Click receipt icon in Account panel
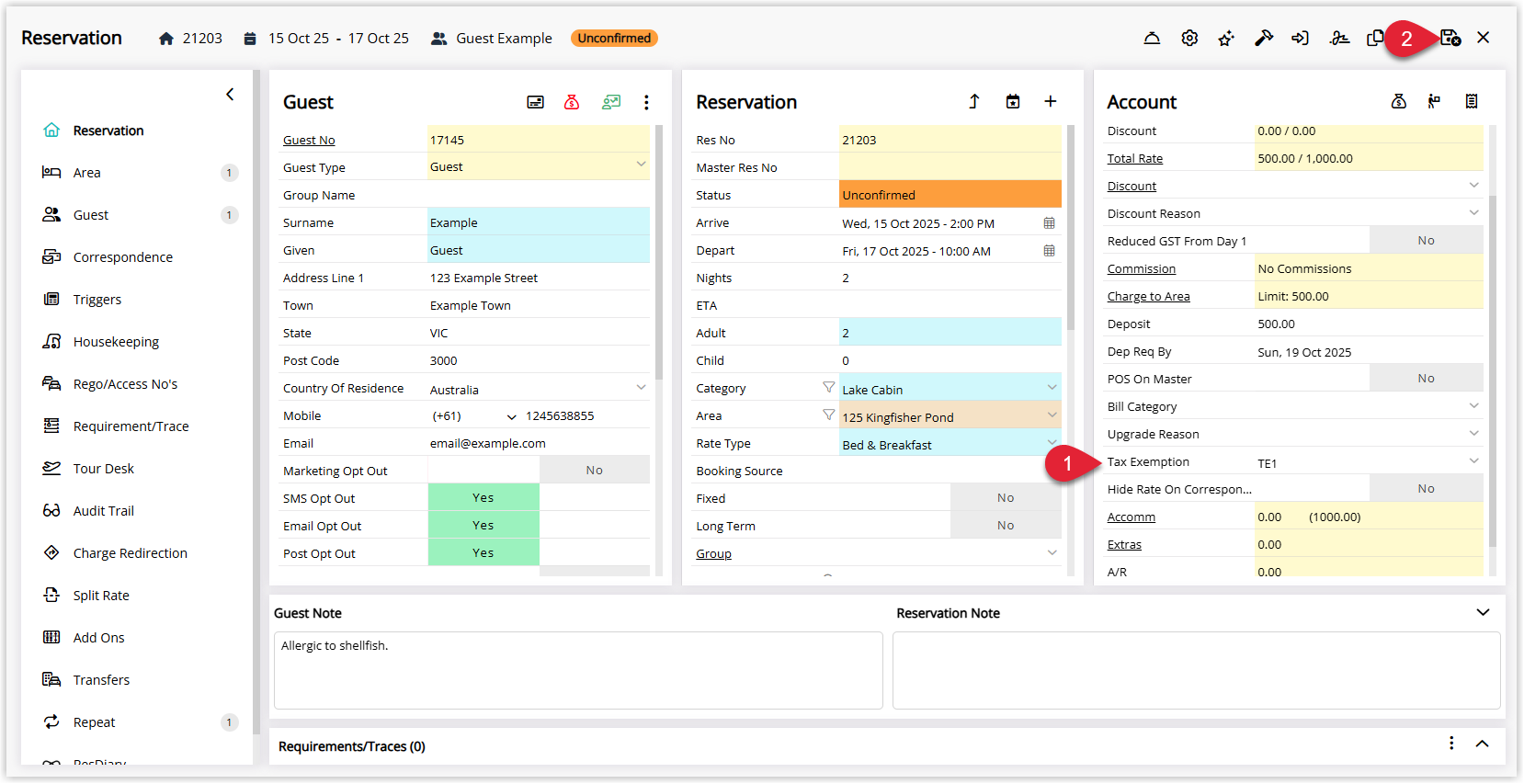Screen dimensions: 1524x784 [x=1472, y=101]
